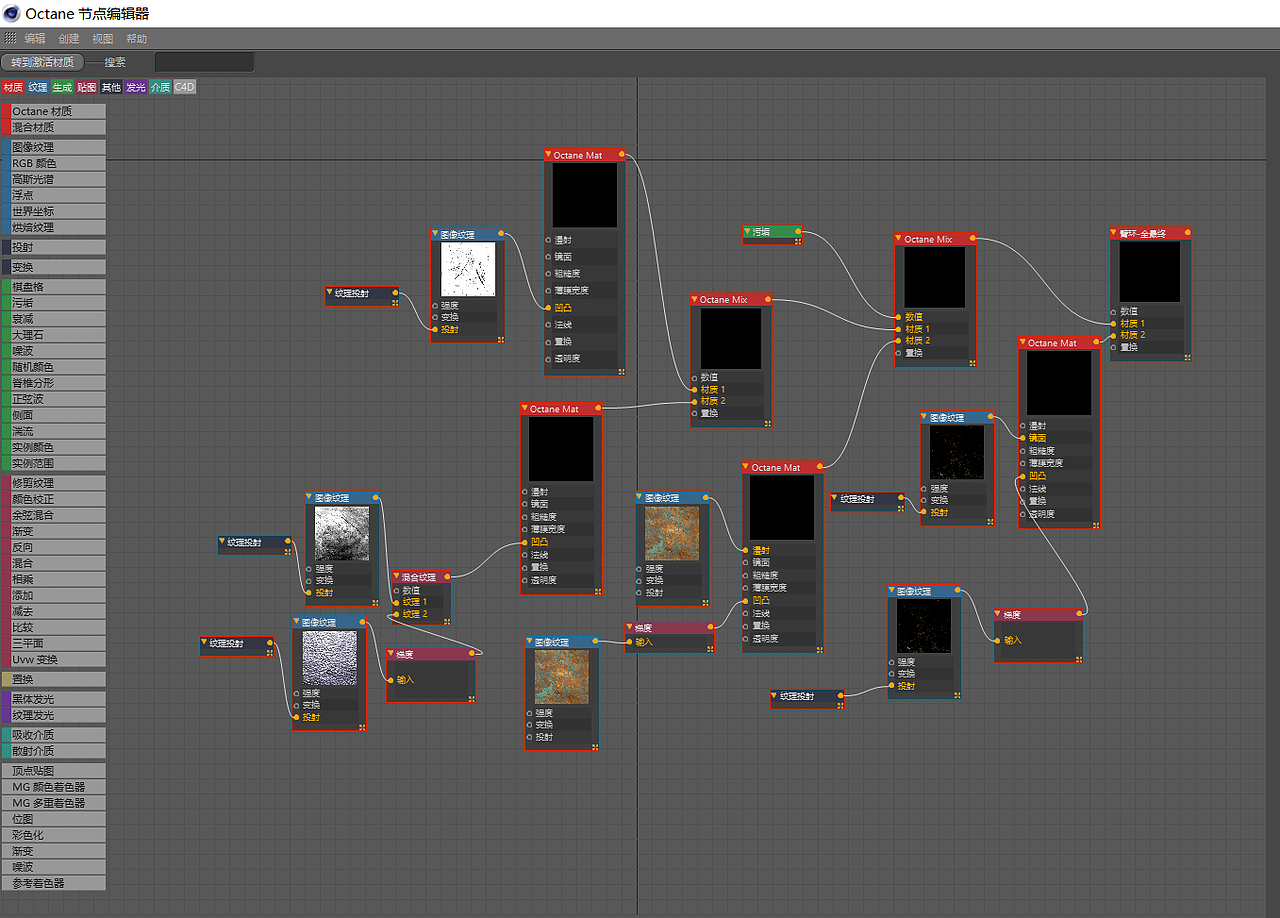Select 随机颜色 in the node list

point(54,367)
